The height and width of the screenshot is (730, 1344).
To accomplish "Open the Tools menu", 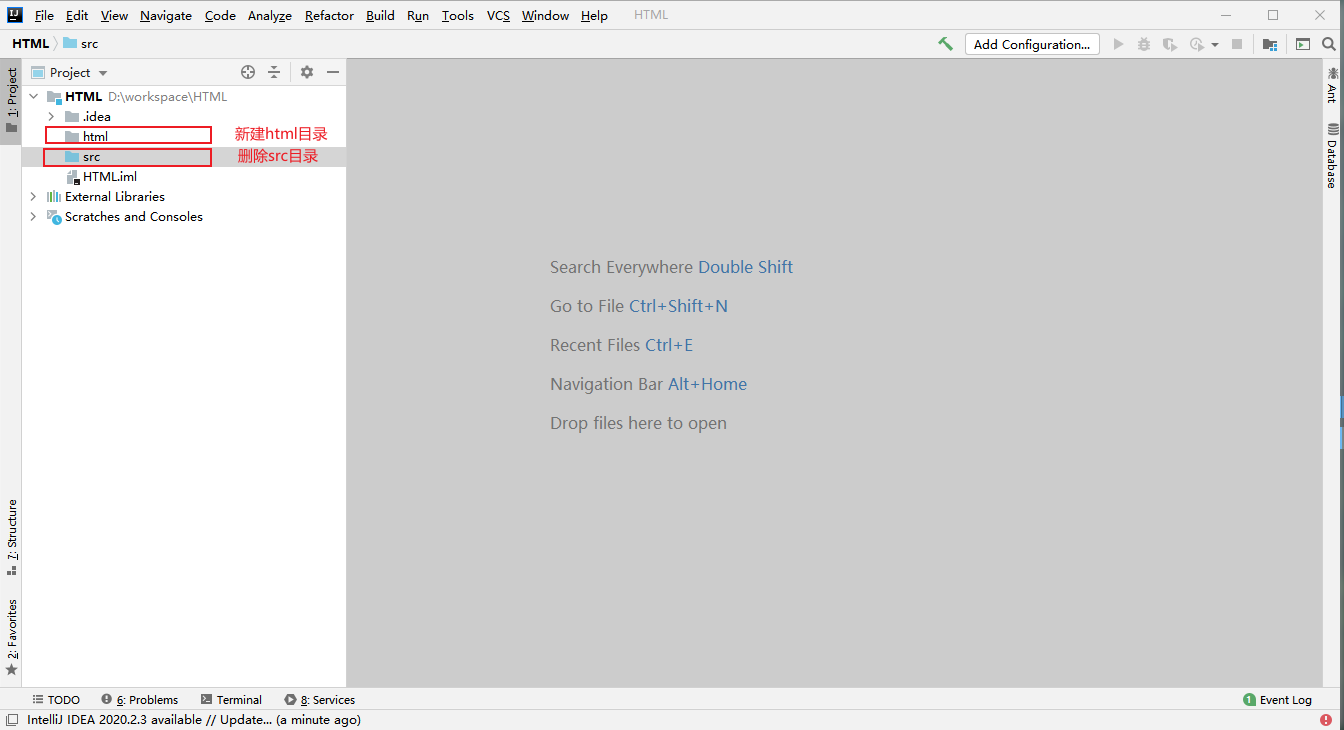I will 458,15.
